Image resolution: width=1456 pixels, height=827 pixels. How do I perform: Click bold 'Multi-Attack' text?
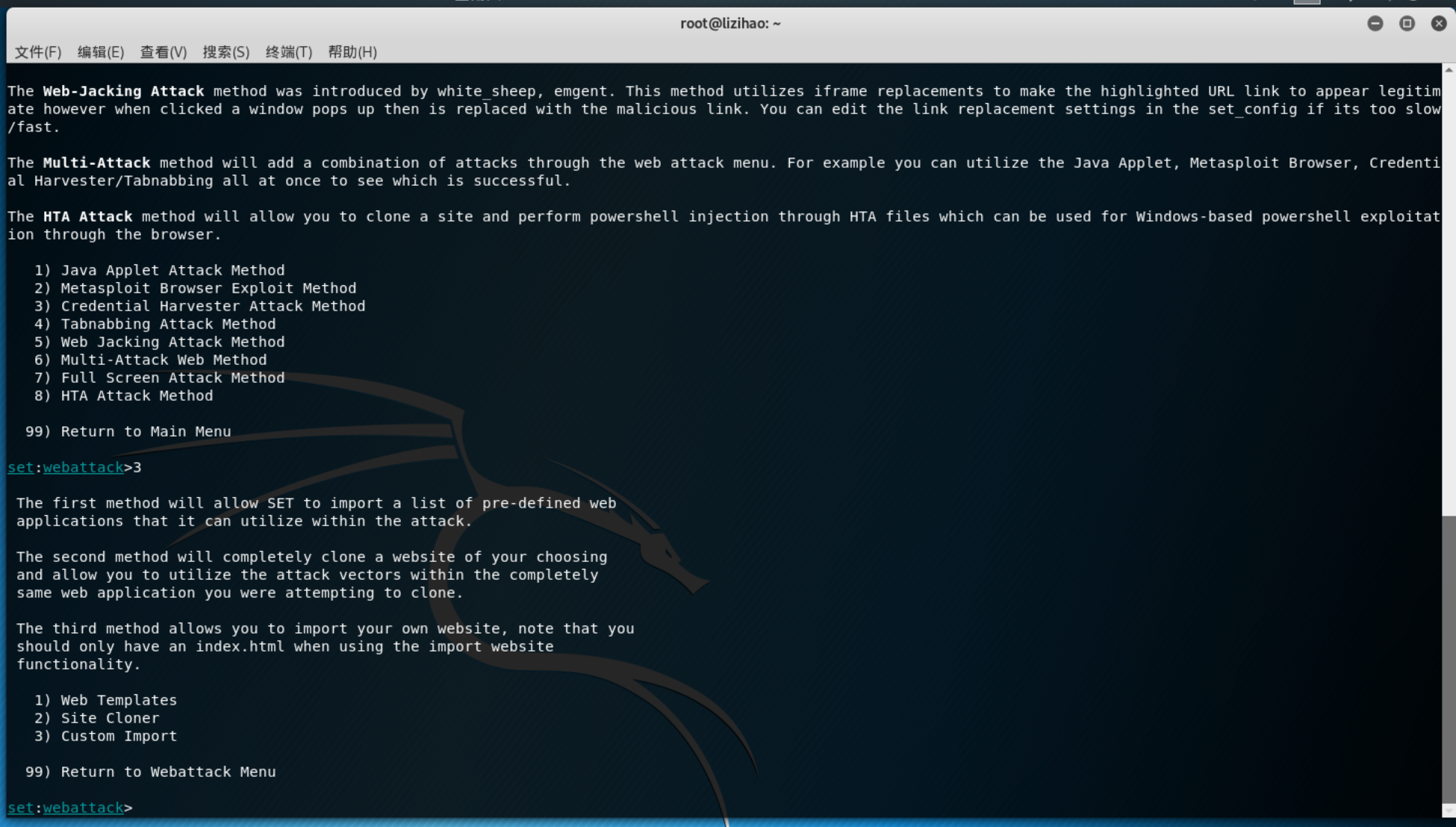[x=96, y=163]
